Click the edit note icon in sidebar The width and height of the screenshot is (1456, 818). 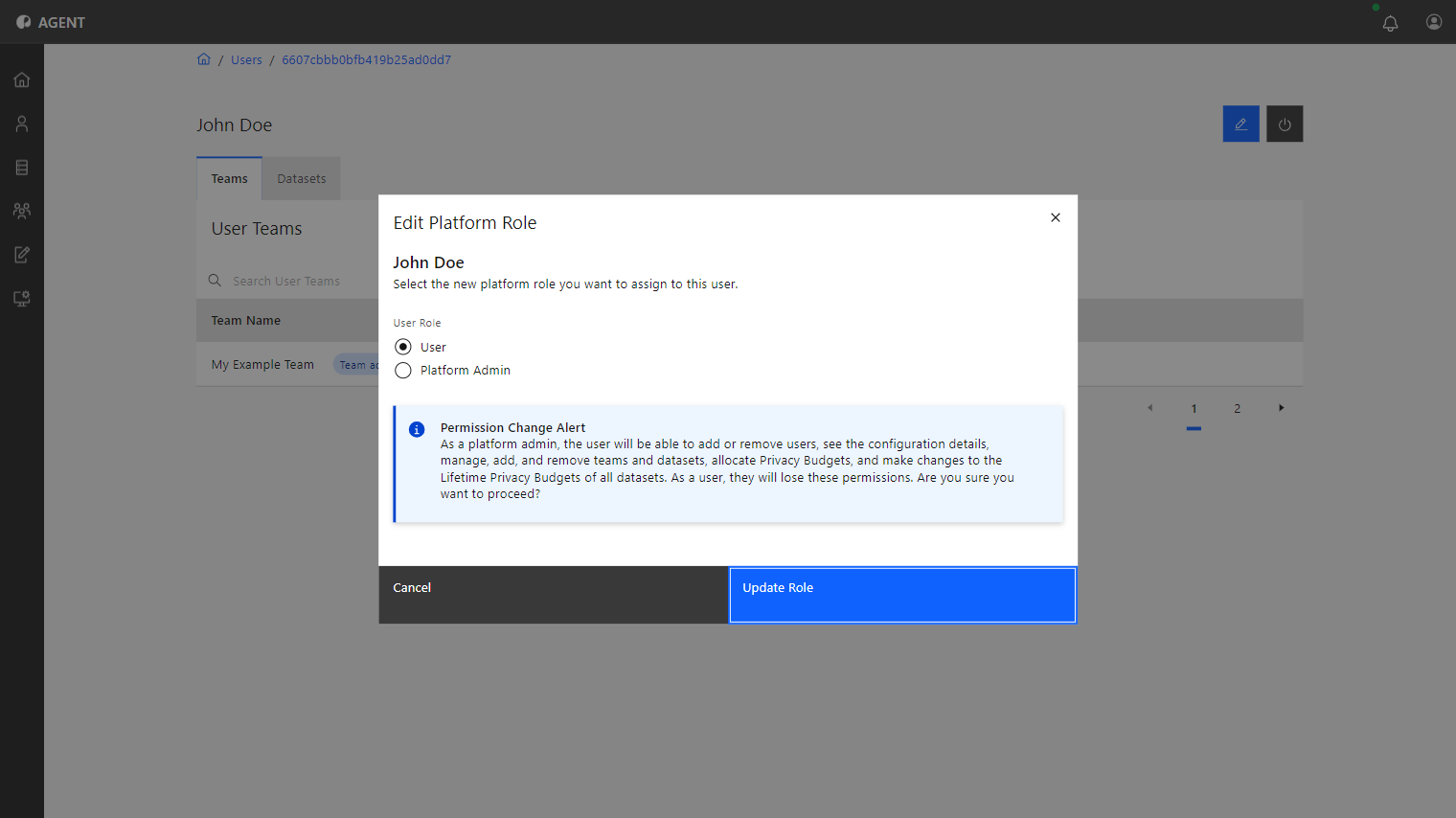pos(22,255)
